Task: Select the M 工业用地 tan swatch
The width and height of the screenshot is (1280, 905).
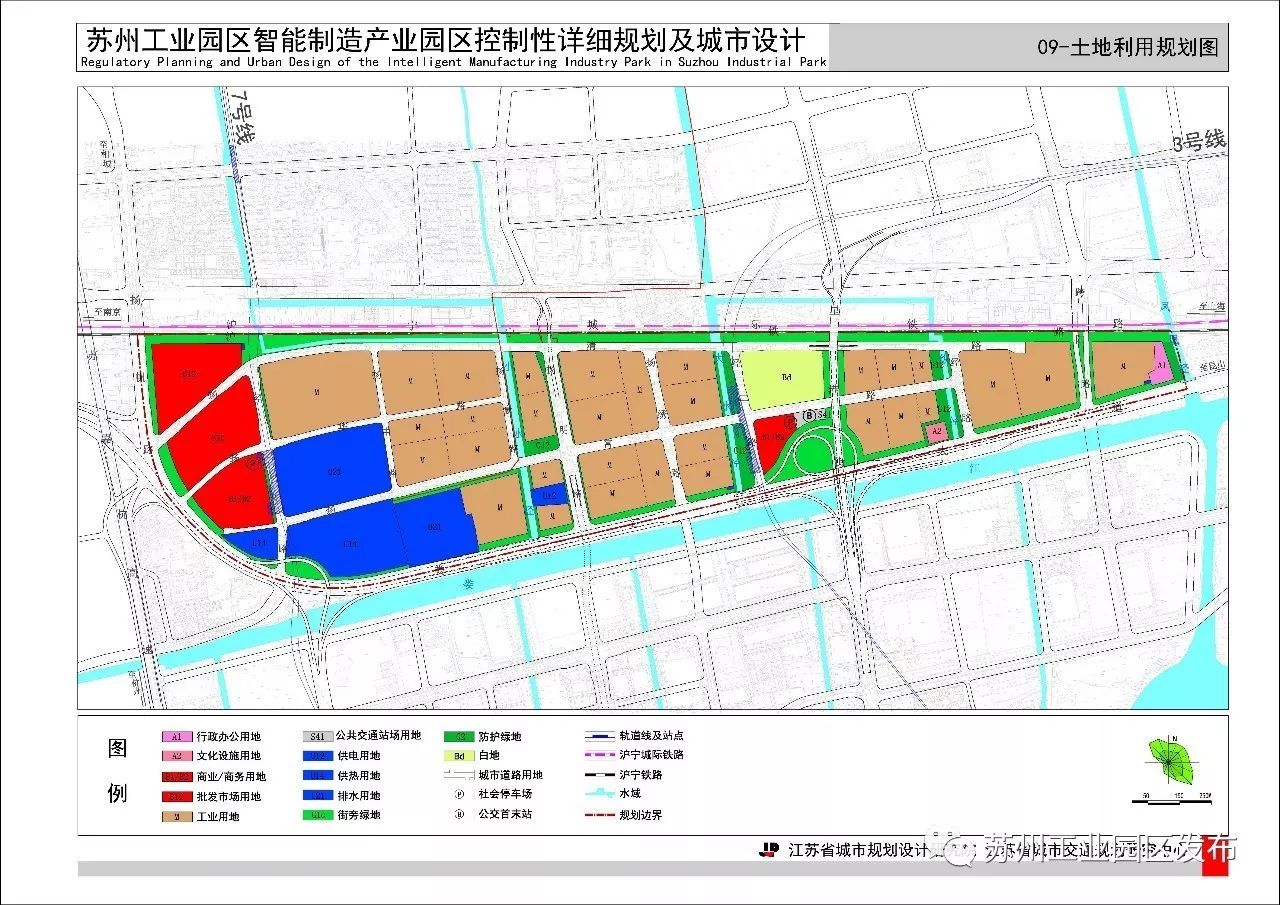Action: [177, 818]
